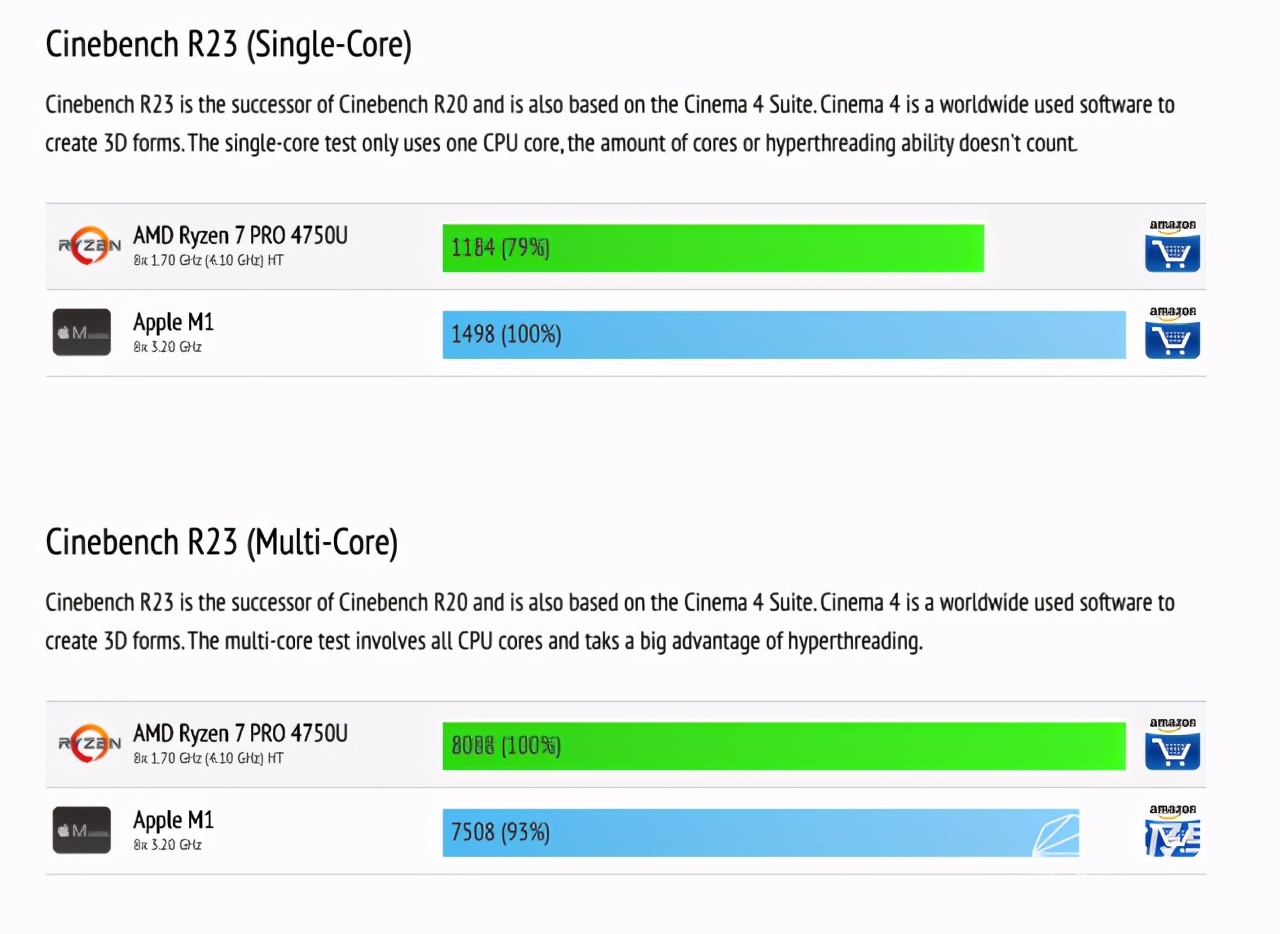Click the Apple M1 chip logo in Multi-Core section
Screen dimensions: 1280x934
point(82,831)
